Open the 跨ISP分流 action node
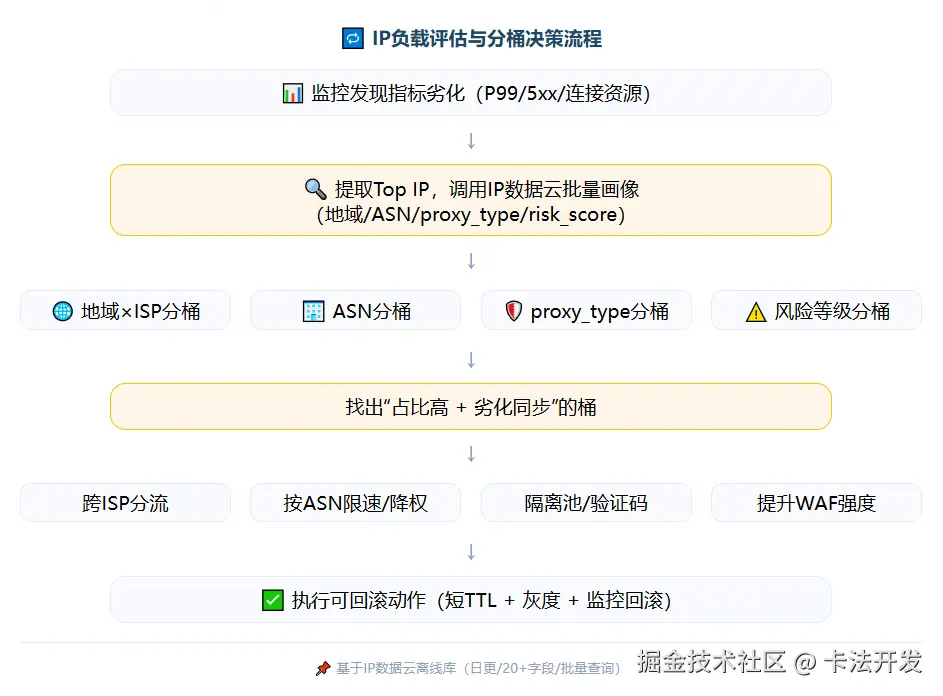This screenshot has height=696, width=943. pos(125,503)
